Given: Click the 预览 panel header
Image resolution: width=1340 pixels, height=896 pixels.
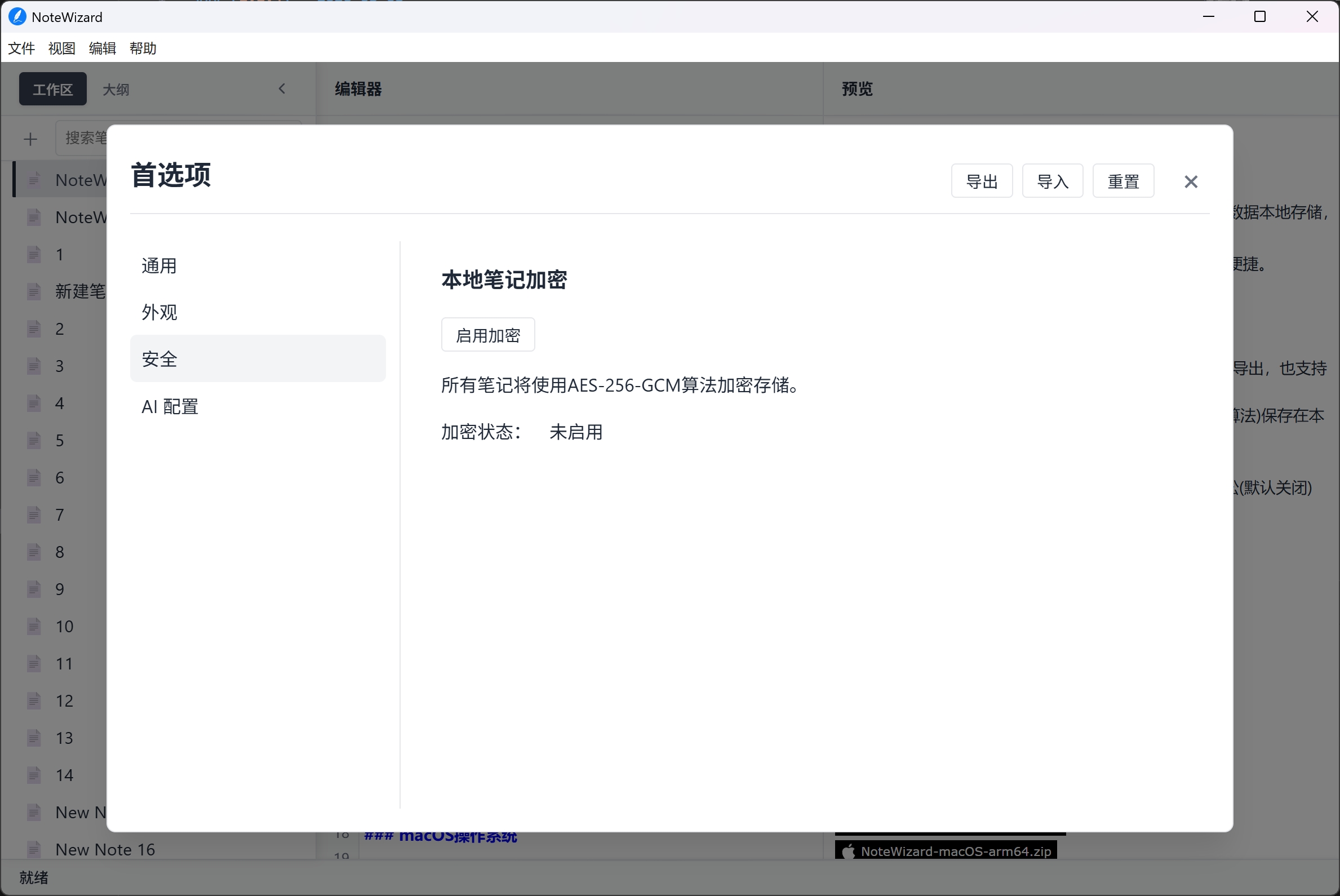Looking at the screenshot, I should pos(857,89).
